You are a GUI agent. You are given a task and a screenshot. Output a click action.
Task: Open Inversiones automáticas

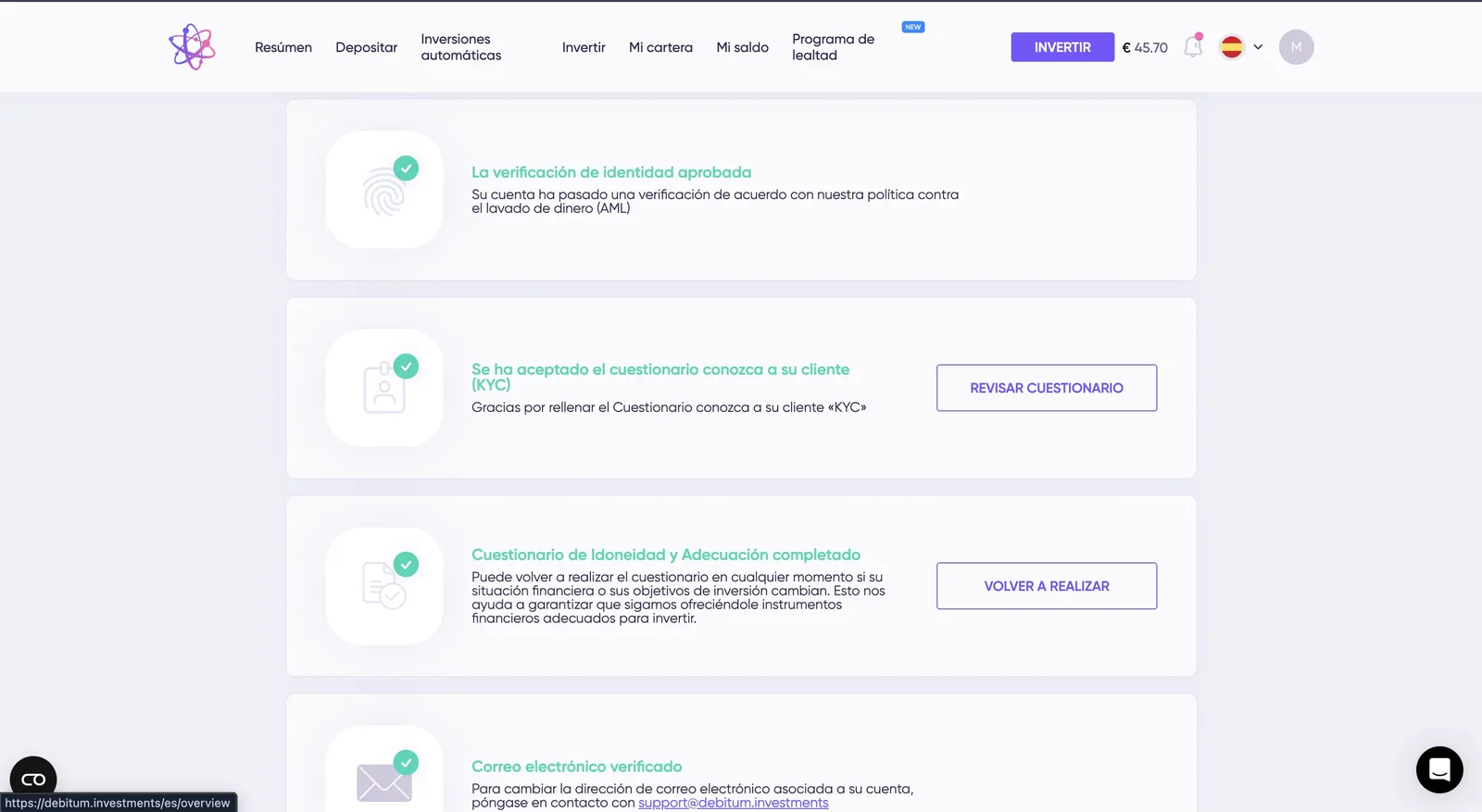pyautogui.click(x=461, y=47)
